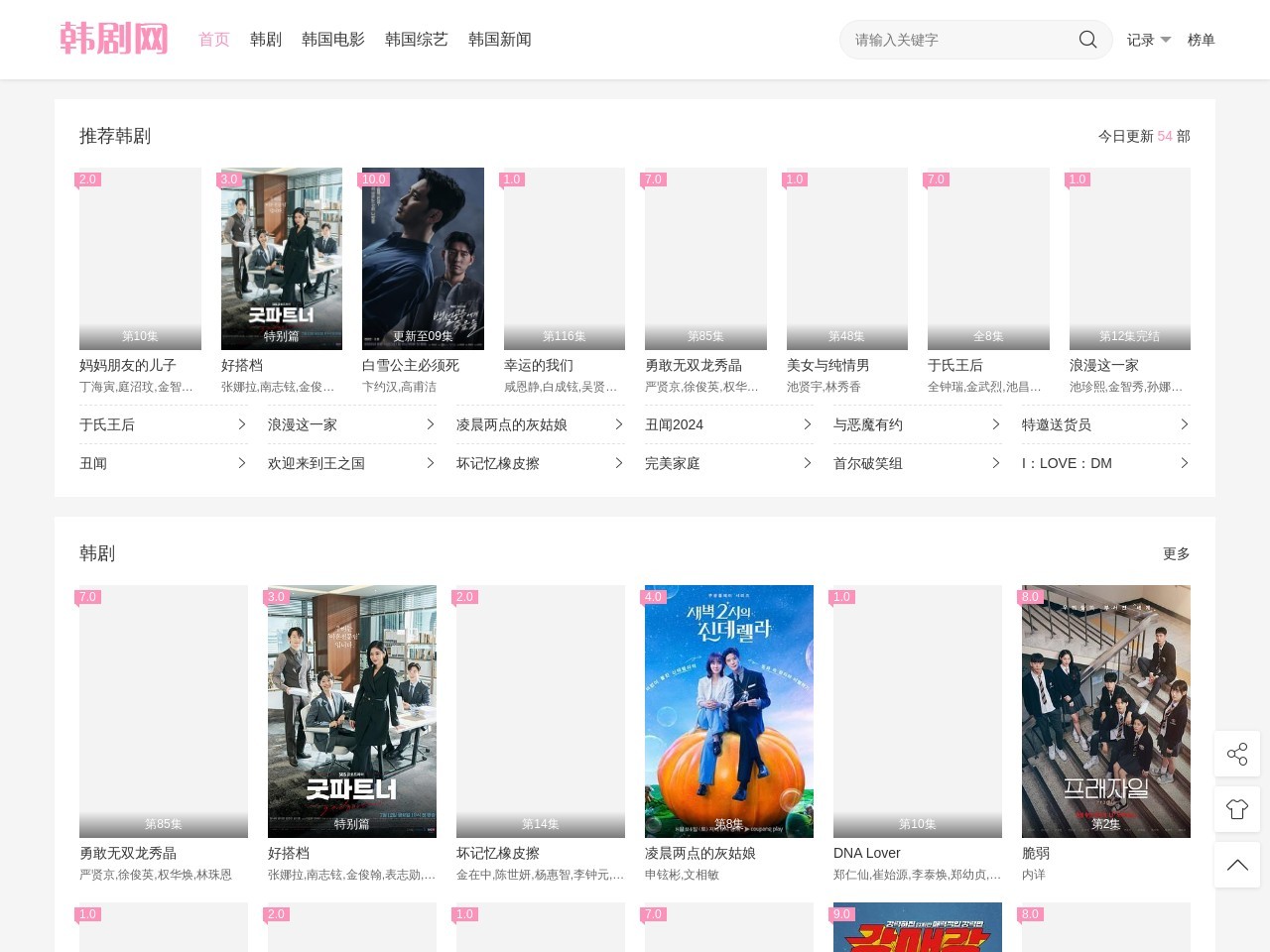Image resolution: width=1270 pixels, height=952 pixels.
Task: Open the 韩国综艺 navigation tab
Action: click(x=417, y=40)
